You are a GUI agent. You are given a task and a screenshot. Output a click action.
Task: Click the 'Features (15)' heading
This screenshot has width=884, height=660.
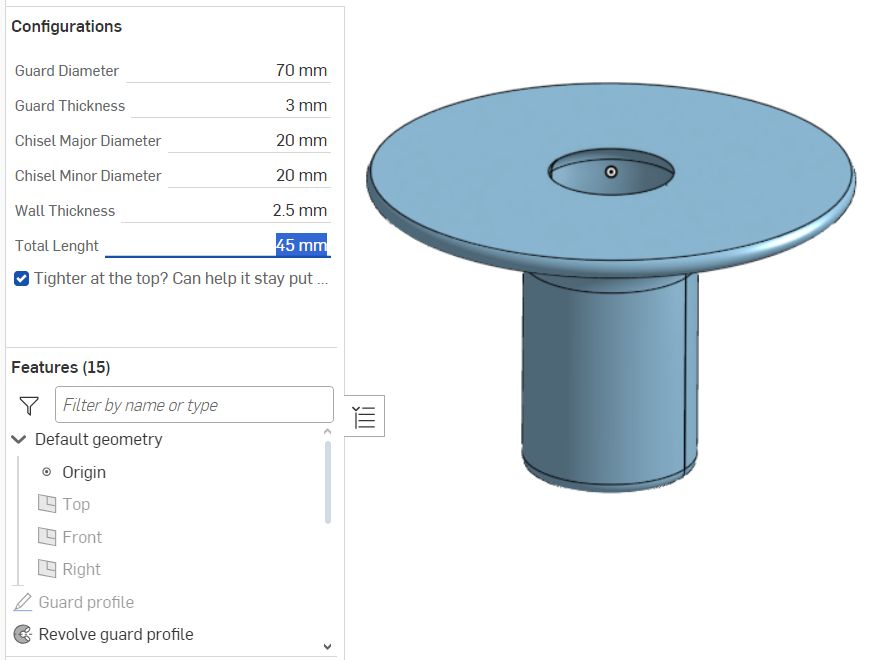tap(61, 367)
